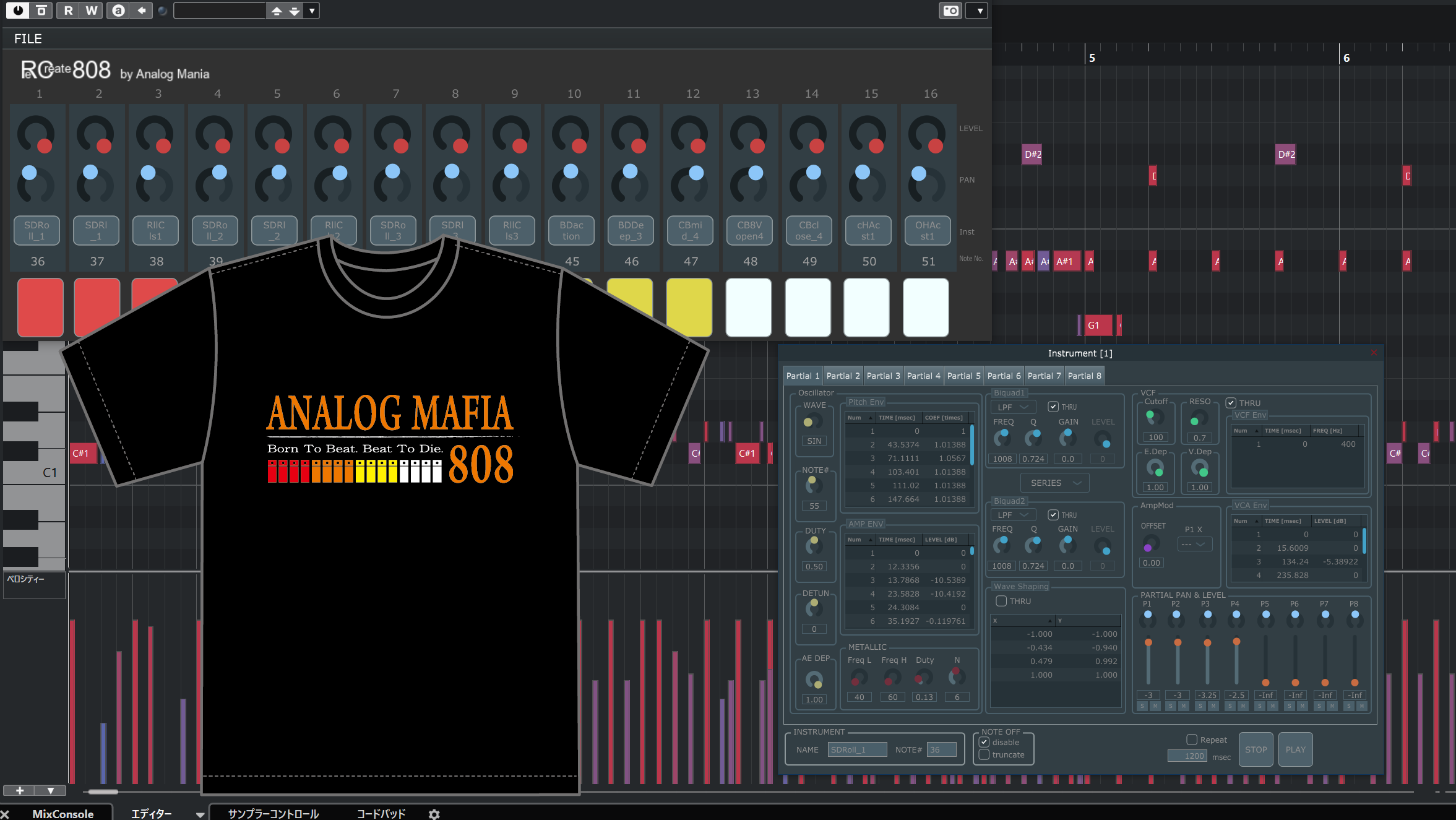
Task: Adjust the channel 10 PAN knob
Action: pyautogui.click(x=571, y=184)
